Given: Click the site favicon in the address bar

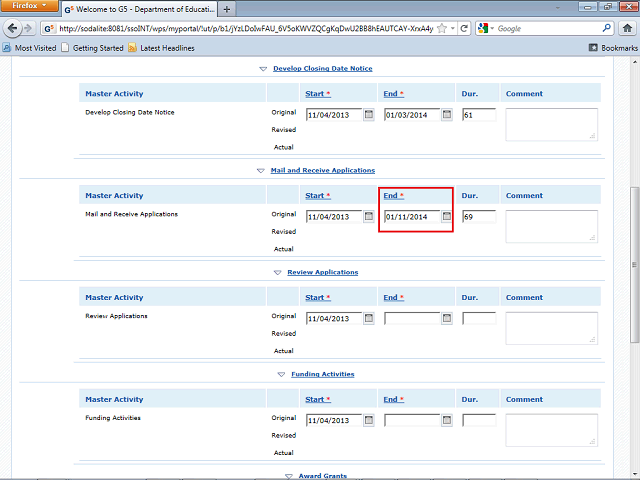Looking at the screenshot, I should pyautogui.click(x=49, y=29).
